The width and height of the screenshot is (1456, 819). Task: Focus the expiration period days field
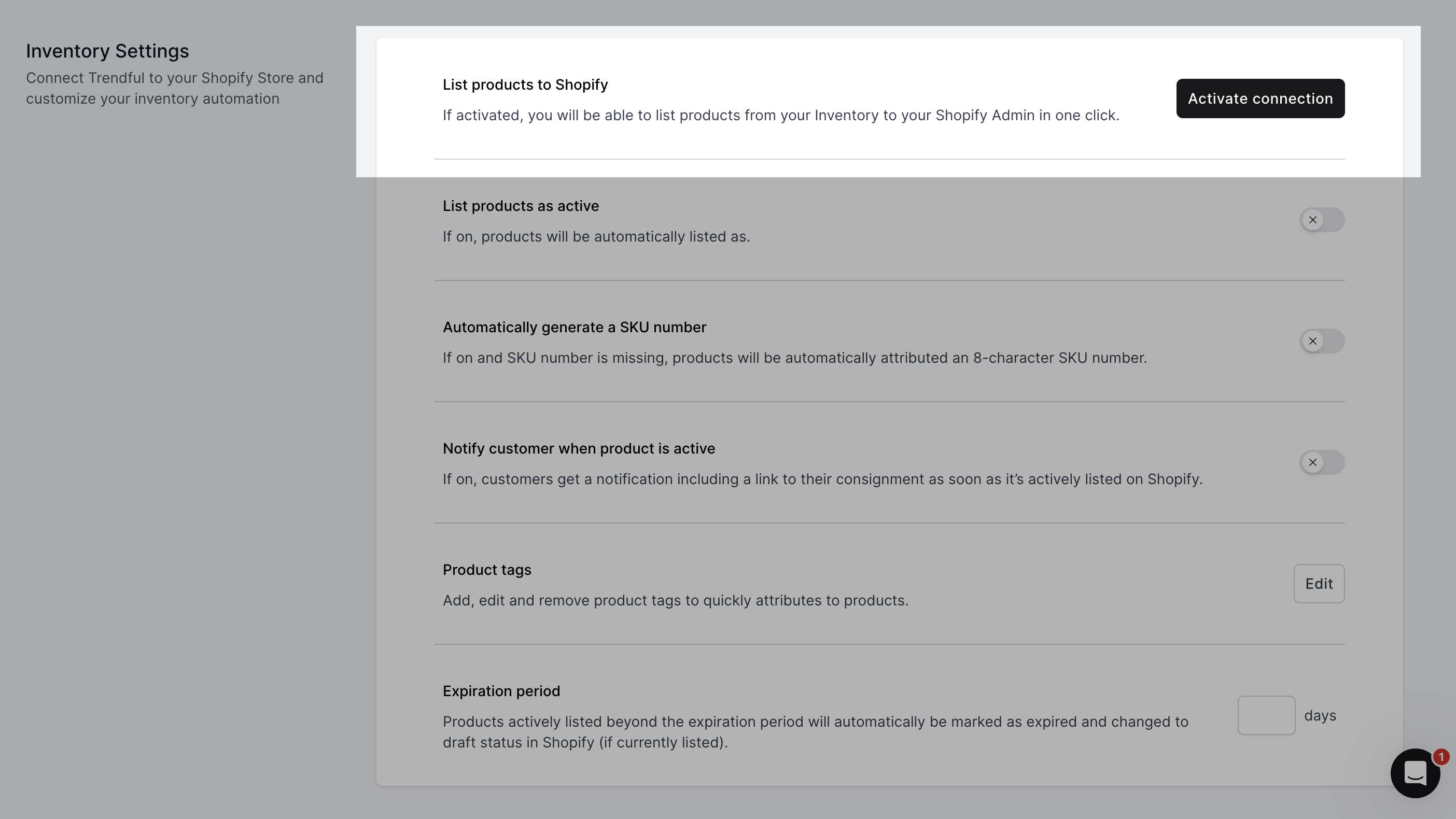pos(1266,715)
